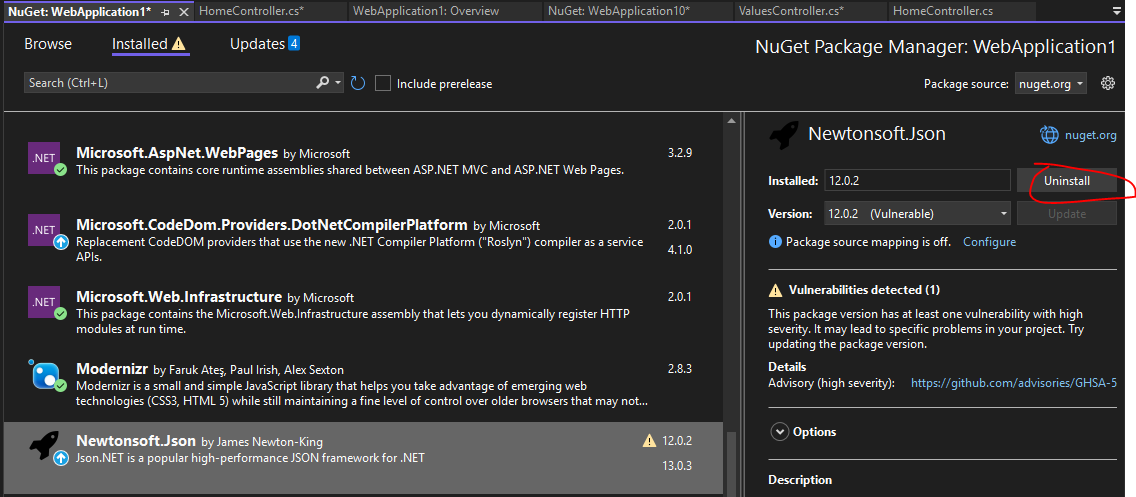
Task: Open the GitHub advisory link
Action: [x=1014, y=383]
